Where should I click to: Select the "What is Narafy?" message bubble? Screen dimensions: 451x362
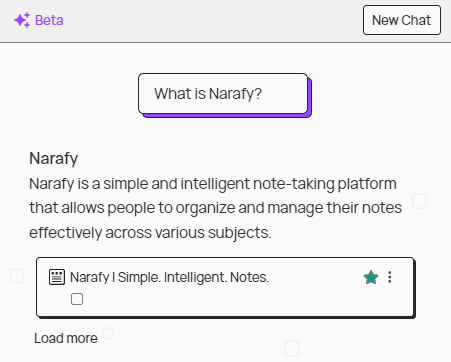223,94
